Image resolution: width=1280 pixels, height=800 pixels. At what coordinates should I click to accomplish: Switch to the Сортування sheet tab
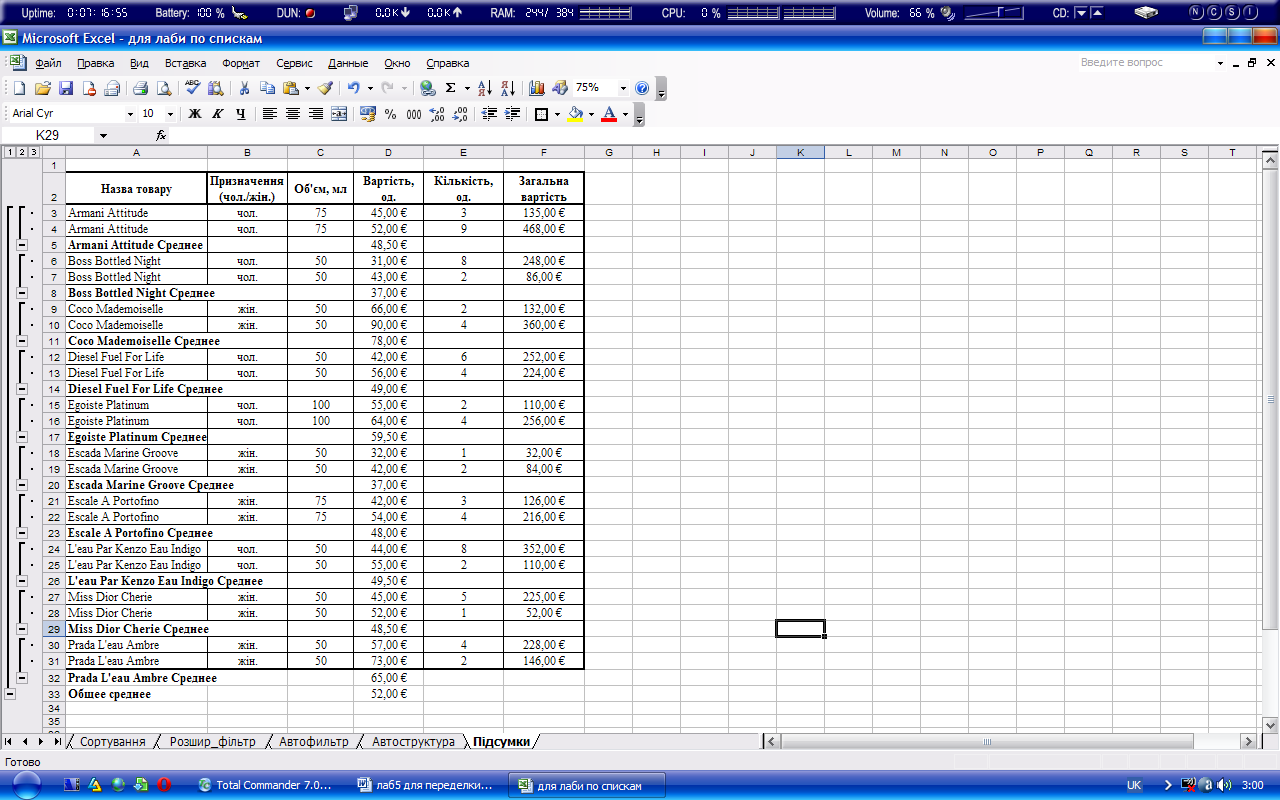pyautogui.click(x=112, y=742)
